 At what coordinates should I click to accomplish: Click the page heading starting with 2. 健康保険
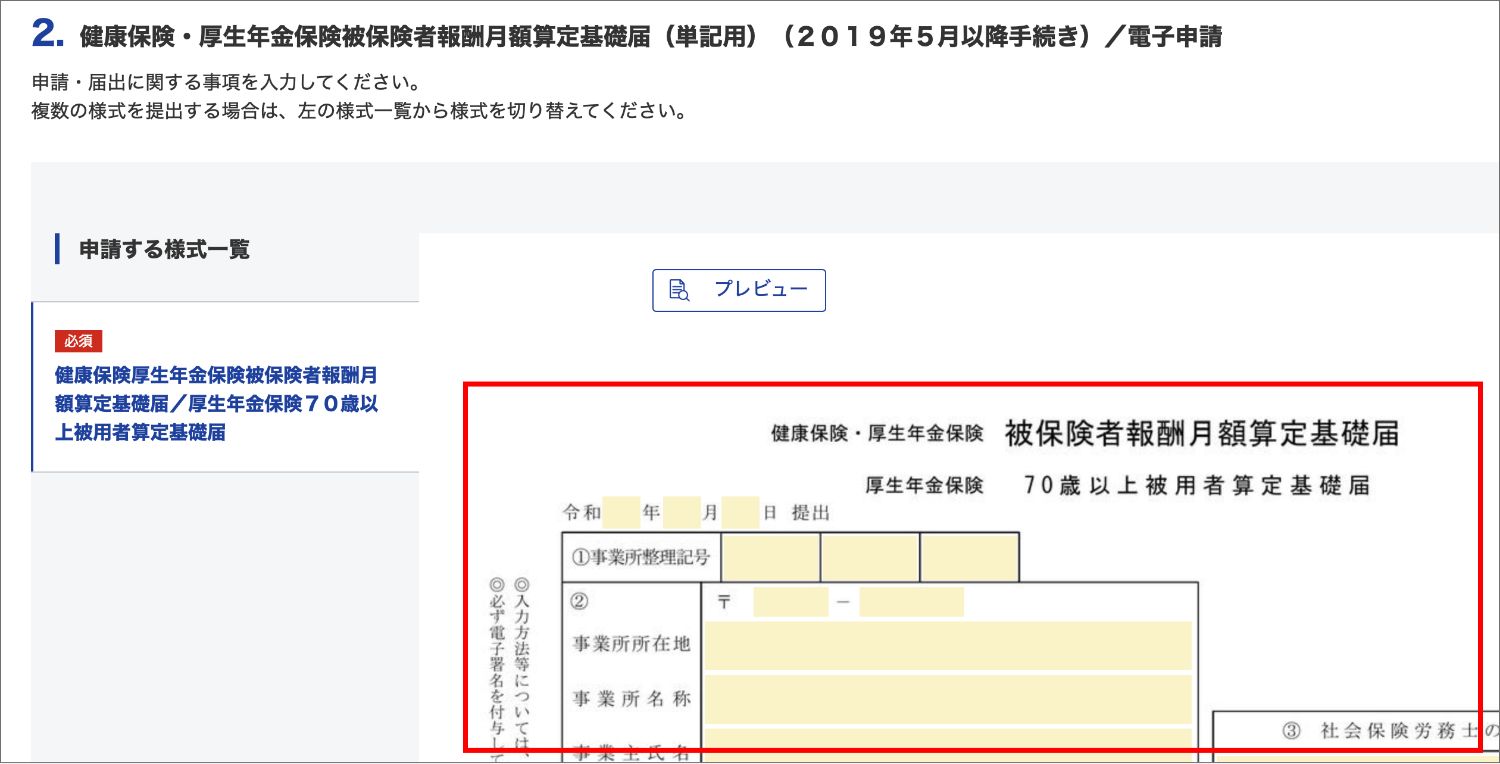(626, 37)
